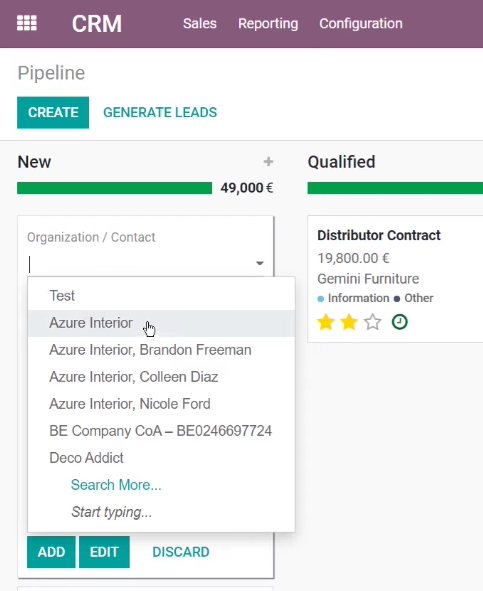
Task: Set second priority star on Distributor Contract
Action: [x=349, y=323]
